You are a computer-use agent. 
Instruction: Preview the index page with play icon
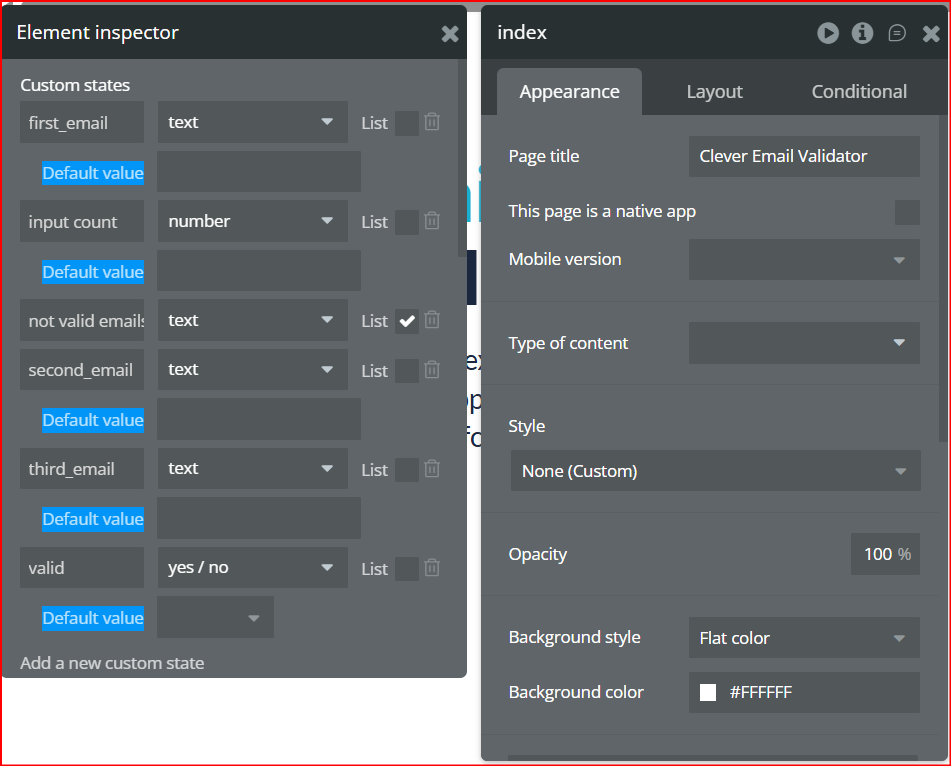click(828, 33)
